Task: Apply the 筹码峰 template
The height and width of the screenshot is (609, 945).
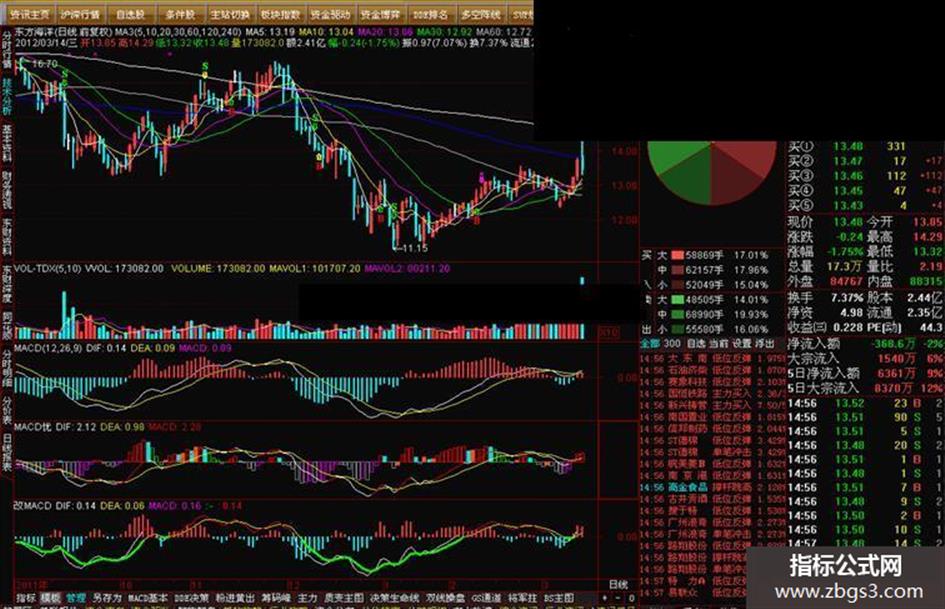Action: pyautogui.click(x=276, y=598)
